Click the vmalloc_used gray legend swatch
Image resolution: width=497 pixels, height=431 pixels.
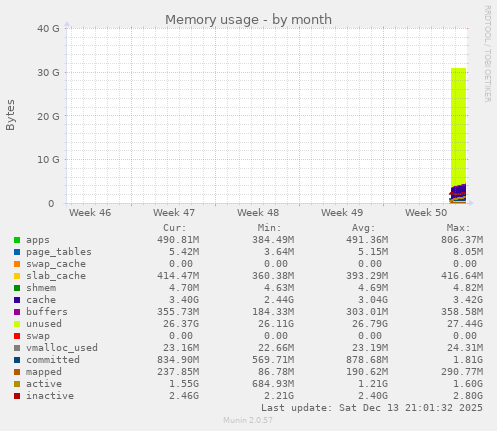(x=17, y=348)
